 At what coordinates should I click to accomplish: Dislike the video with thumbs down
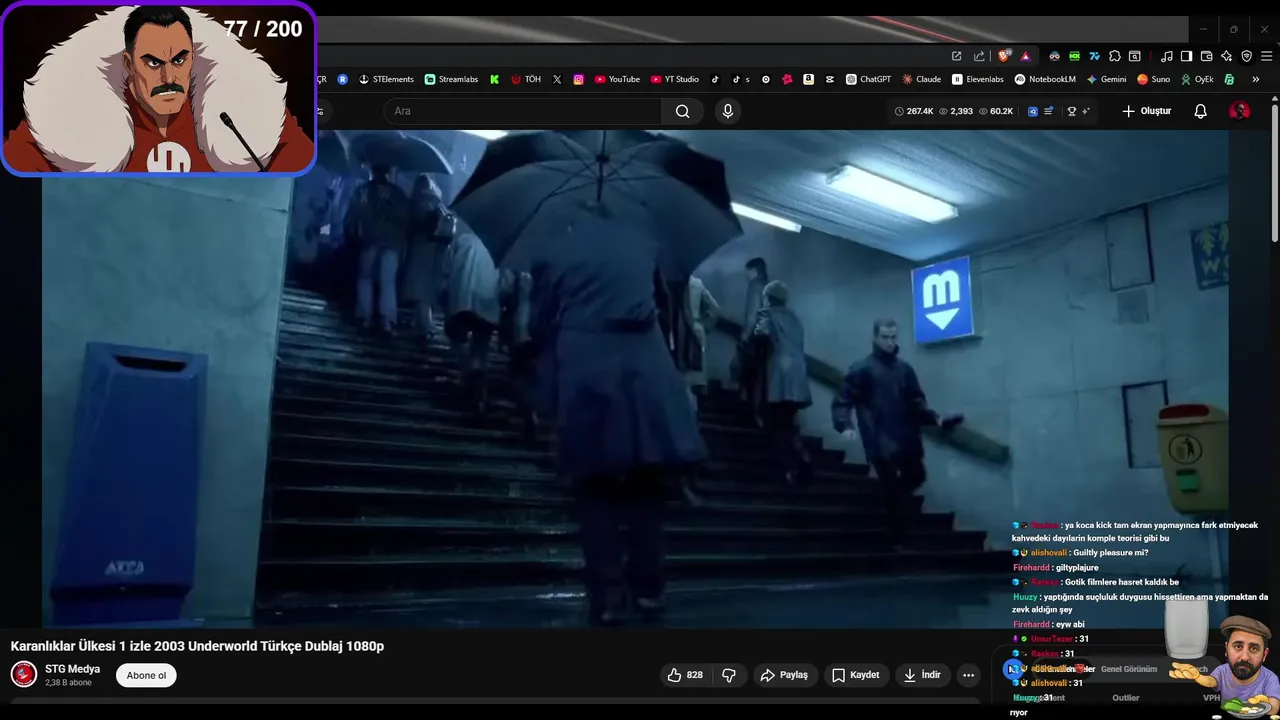pos(729,675)
